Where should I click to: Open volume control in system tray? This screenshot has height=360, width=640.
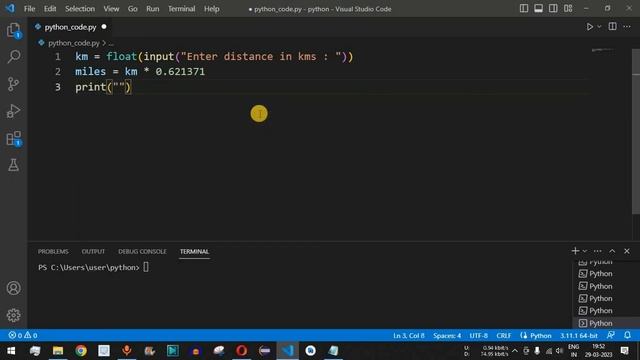560,351
